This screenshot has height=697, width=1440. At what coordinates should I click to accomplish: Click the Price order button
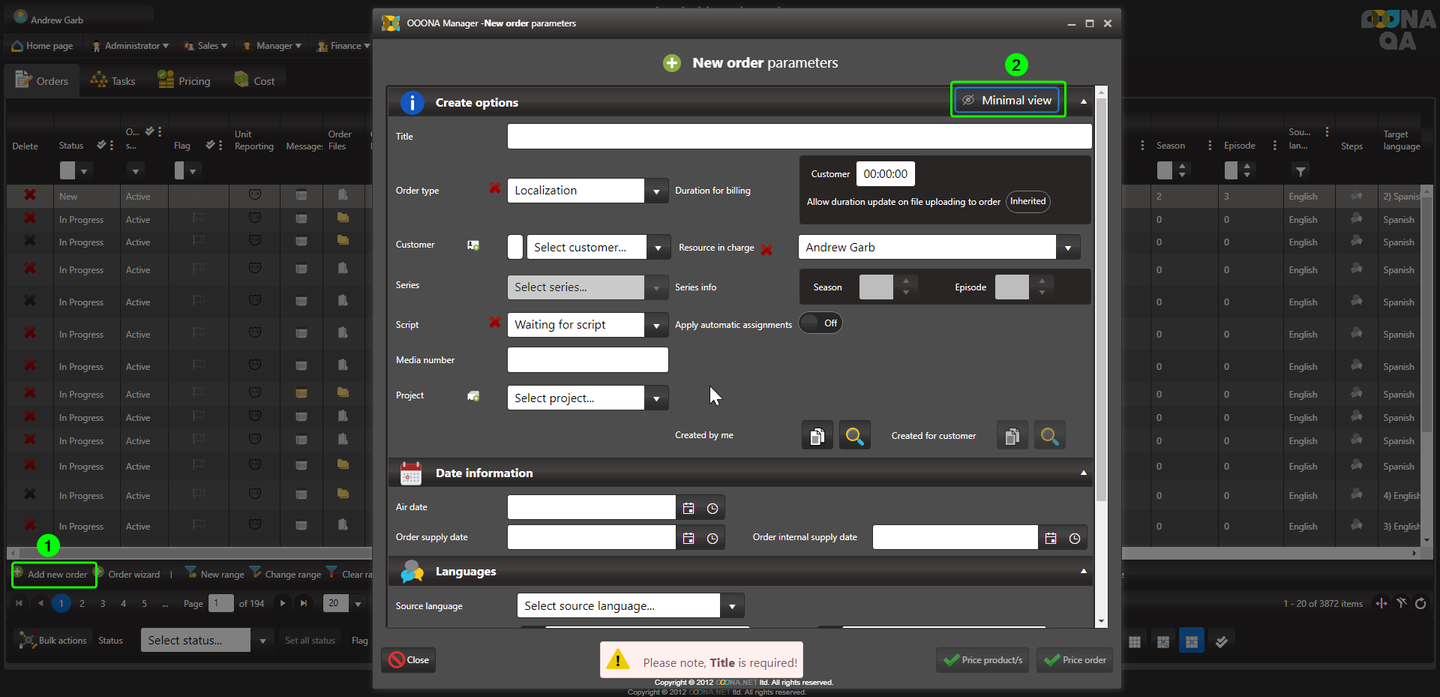pos(1075,660)
